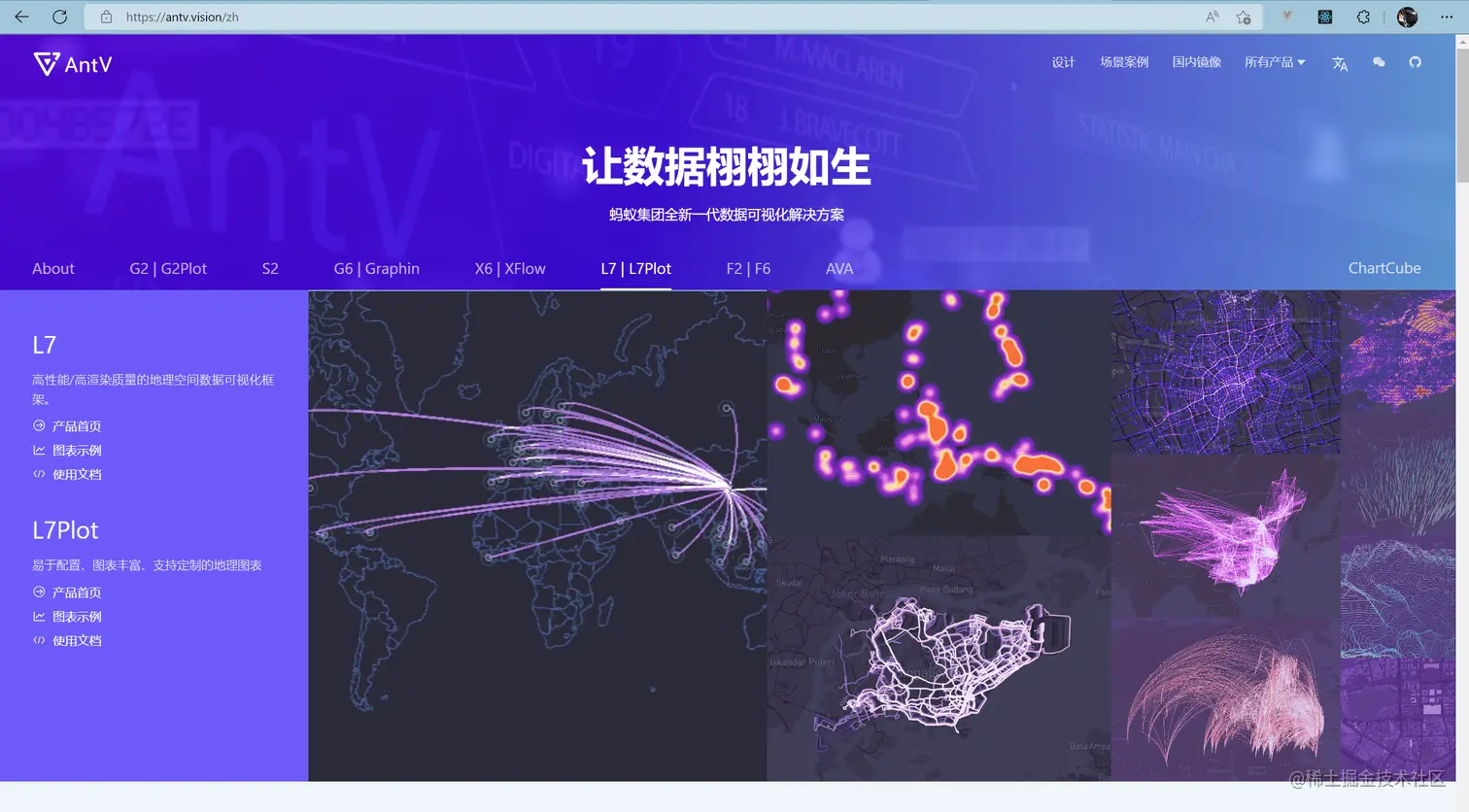Image resolution: width=1469 pixels, height=812 pixels.
Task: Click the 蚂蚁集团全新一代数据可视化解决方案 subtitle
Action: point(727,215)
